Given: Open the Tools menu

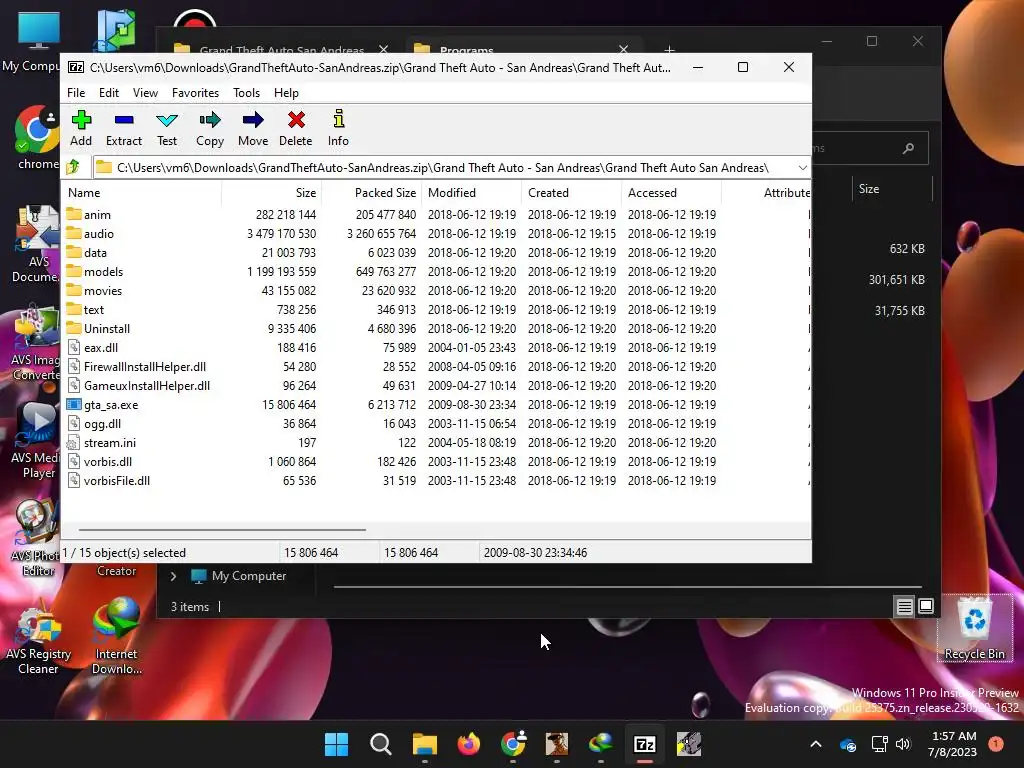Looking at the screenshot, I should (x=246, y=93).
